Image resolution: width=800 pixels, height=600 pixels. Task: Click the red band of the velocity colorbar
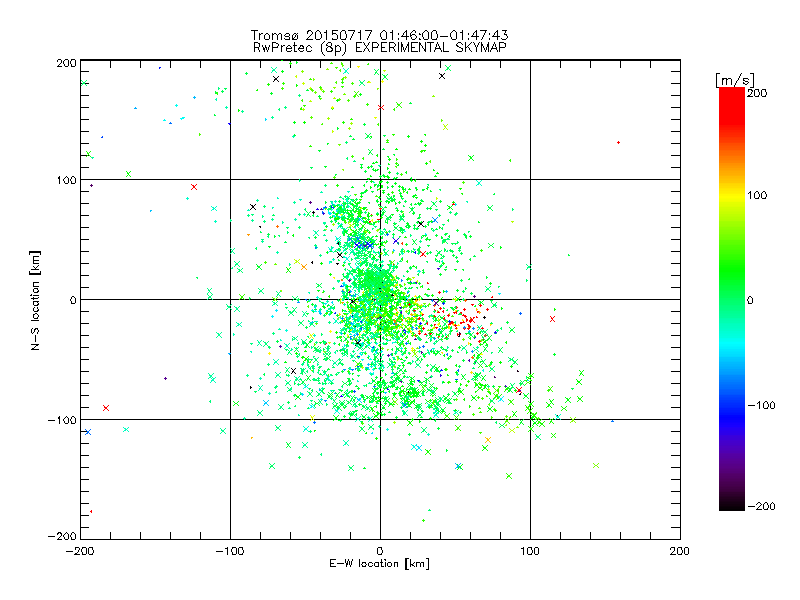coord(732,105)
